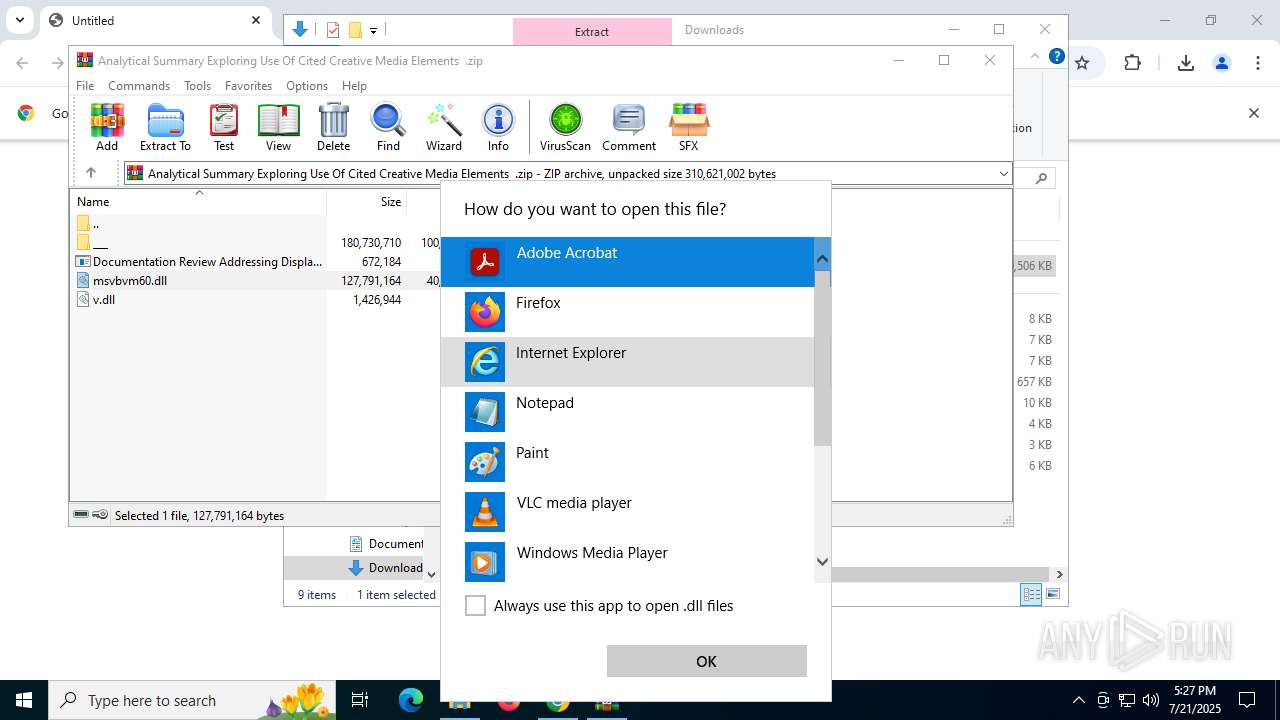The image size is (1280, 720).
Task: Run the Test archive tool
Action: (x=224, y=127)
